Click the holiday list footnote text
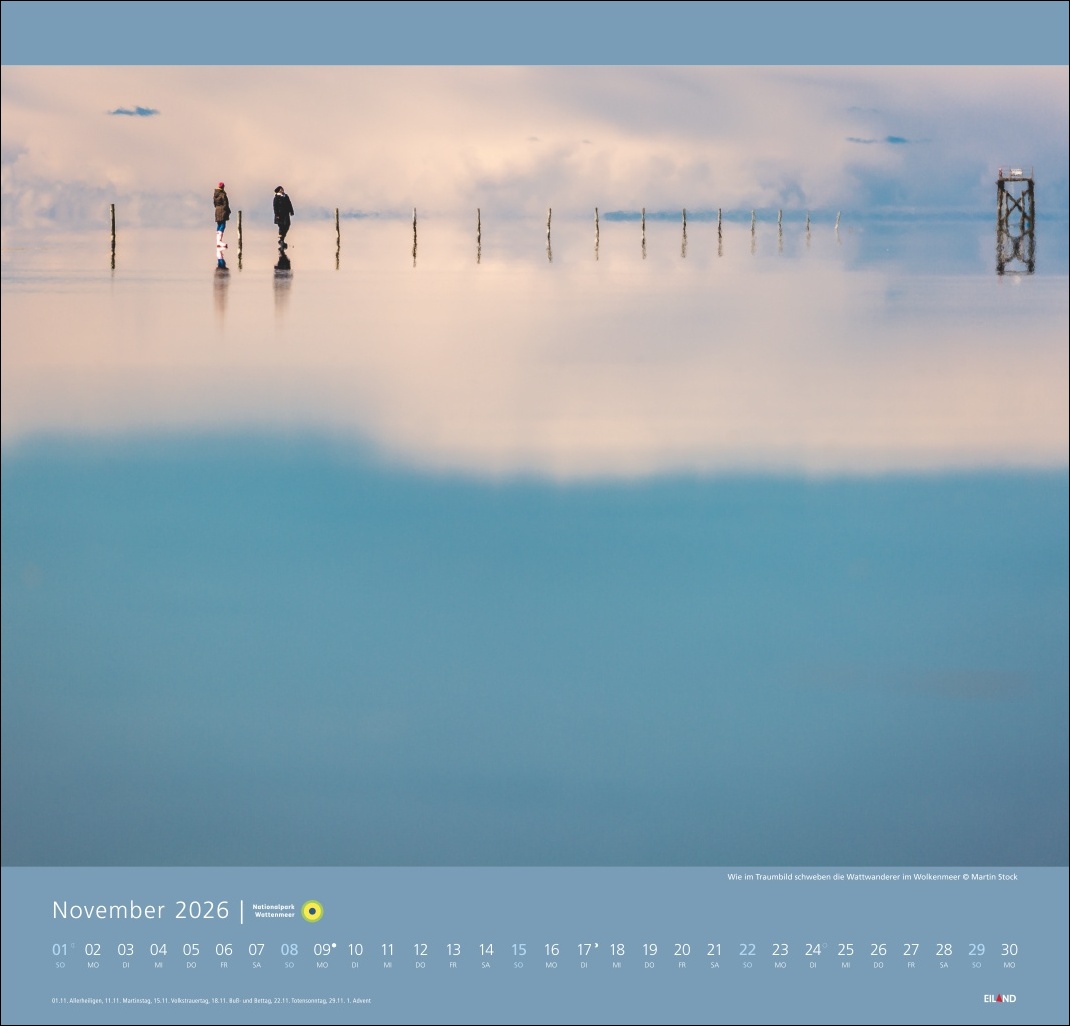Viewport: 1070px width, 1026px height. [x=210, y=1000]
